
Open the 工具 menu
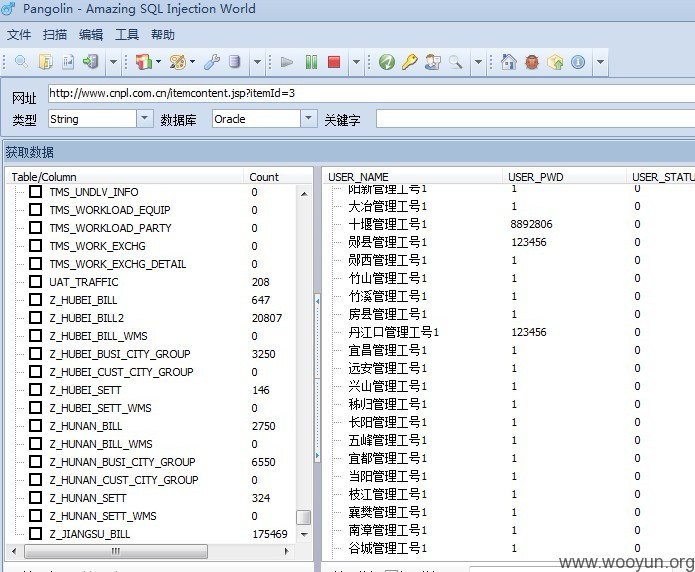pos(127,35)
